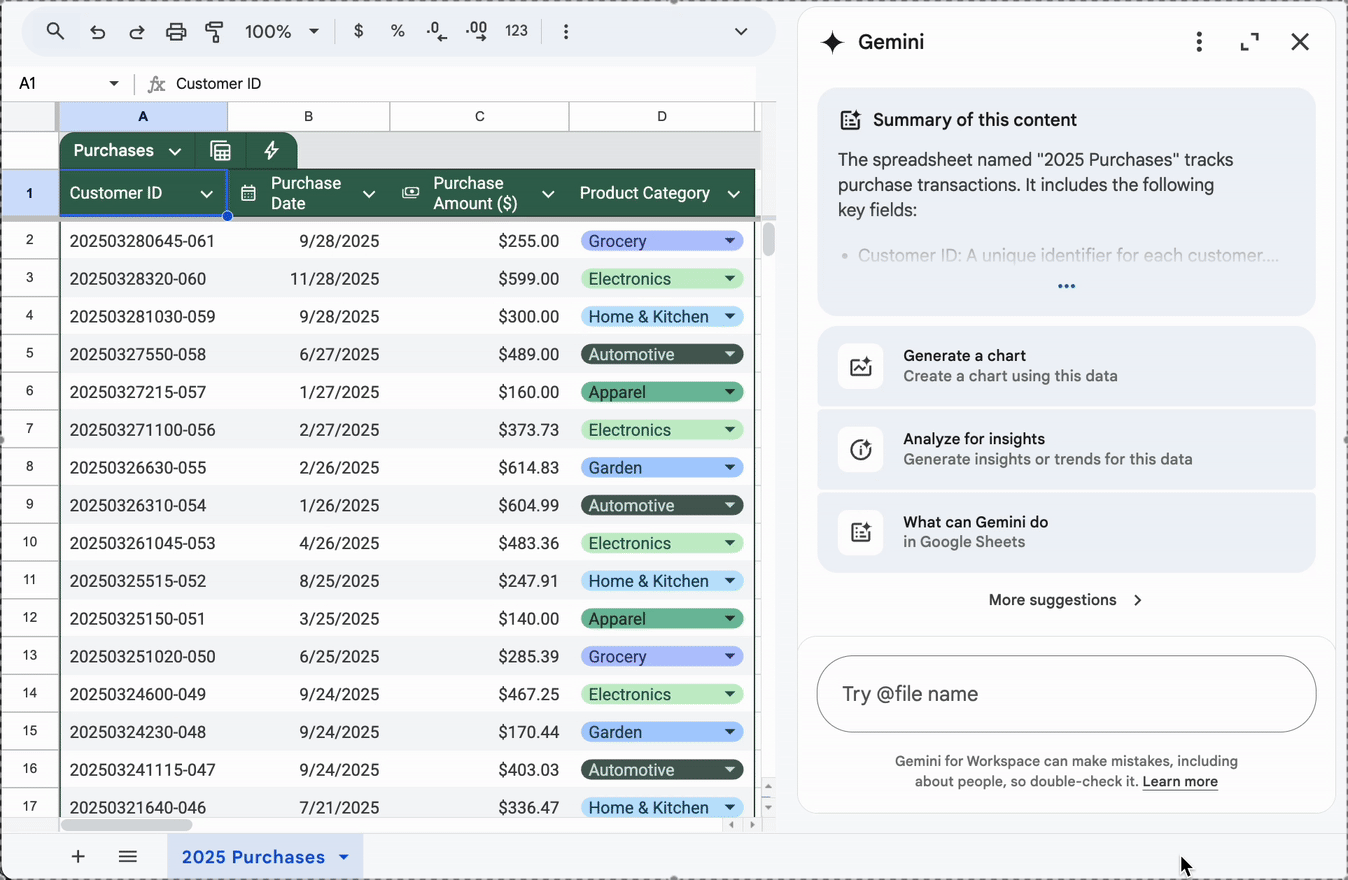This screenshot has width=1348, height=880.
Task: Click the Try @file name prompt field
Action: [1065, 693]
